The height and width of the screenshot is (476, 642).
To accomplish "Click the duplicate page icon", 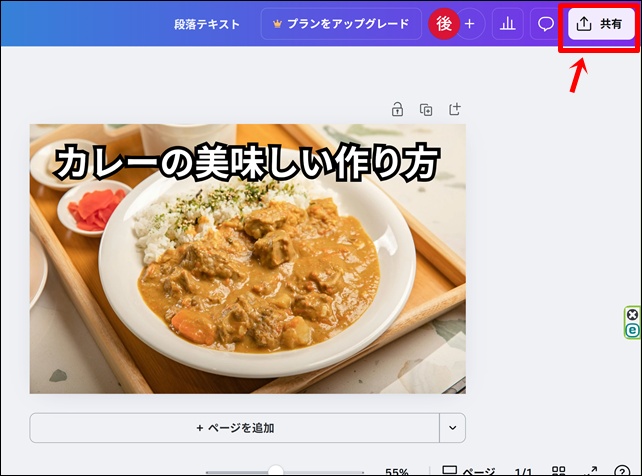I will pos(426,109).
